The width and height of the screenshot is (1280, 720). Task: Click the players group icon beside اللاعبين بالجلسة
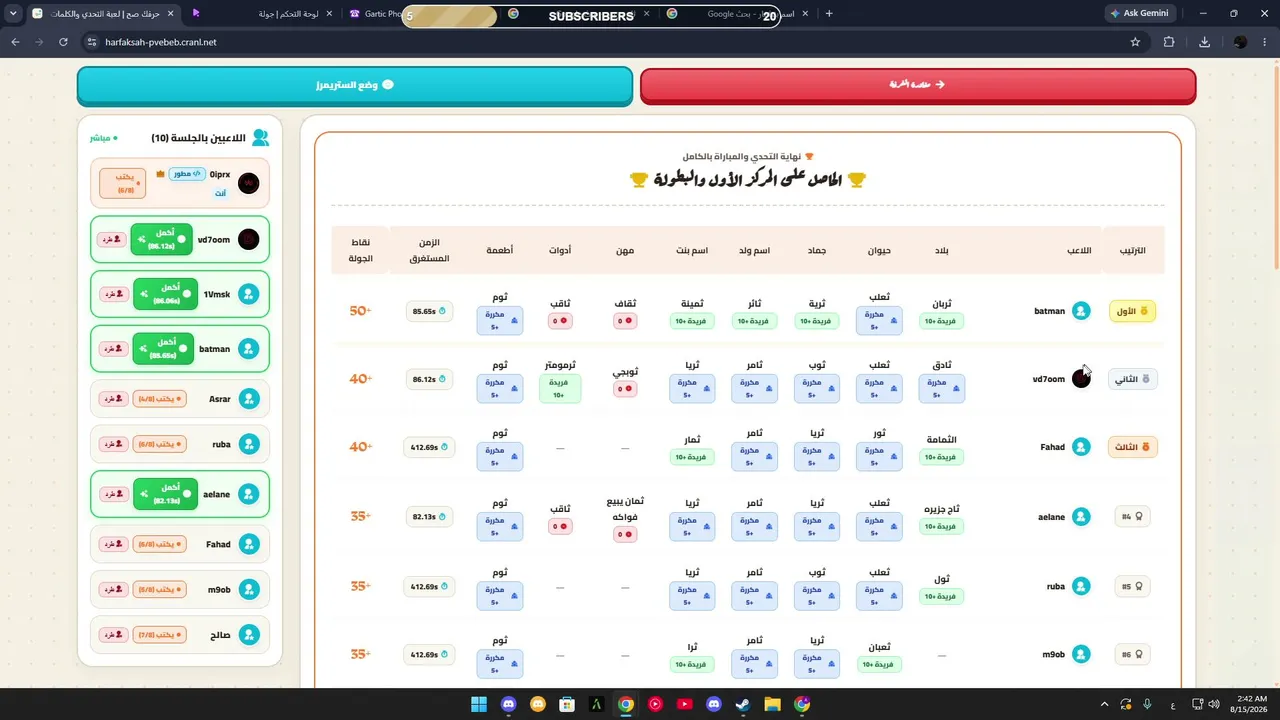point(260,138)
